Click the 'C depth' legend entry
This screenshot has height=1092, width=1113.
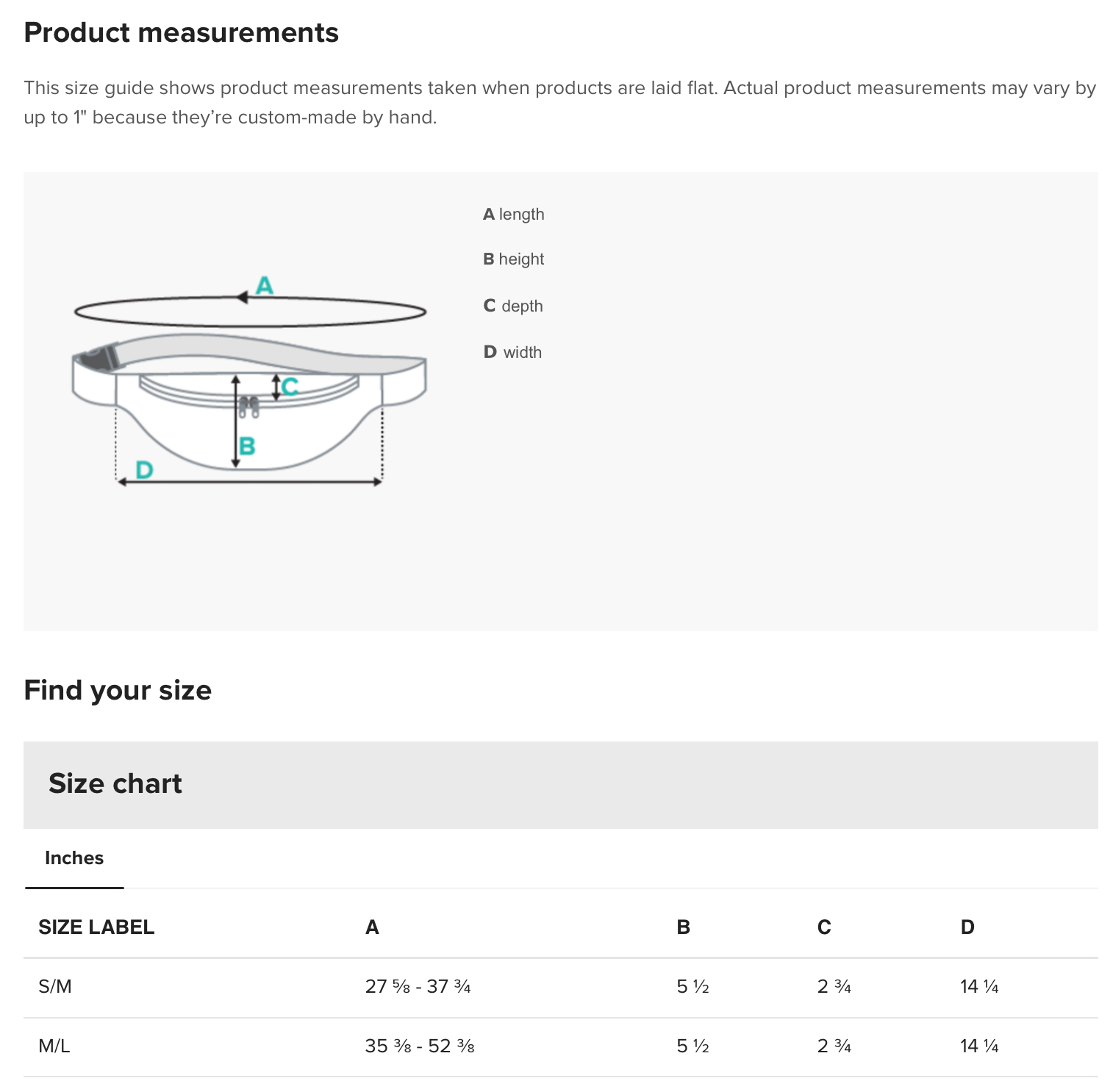tap(512, 306)
